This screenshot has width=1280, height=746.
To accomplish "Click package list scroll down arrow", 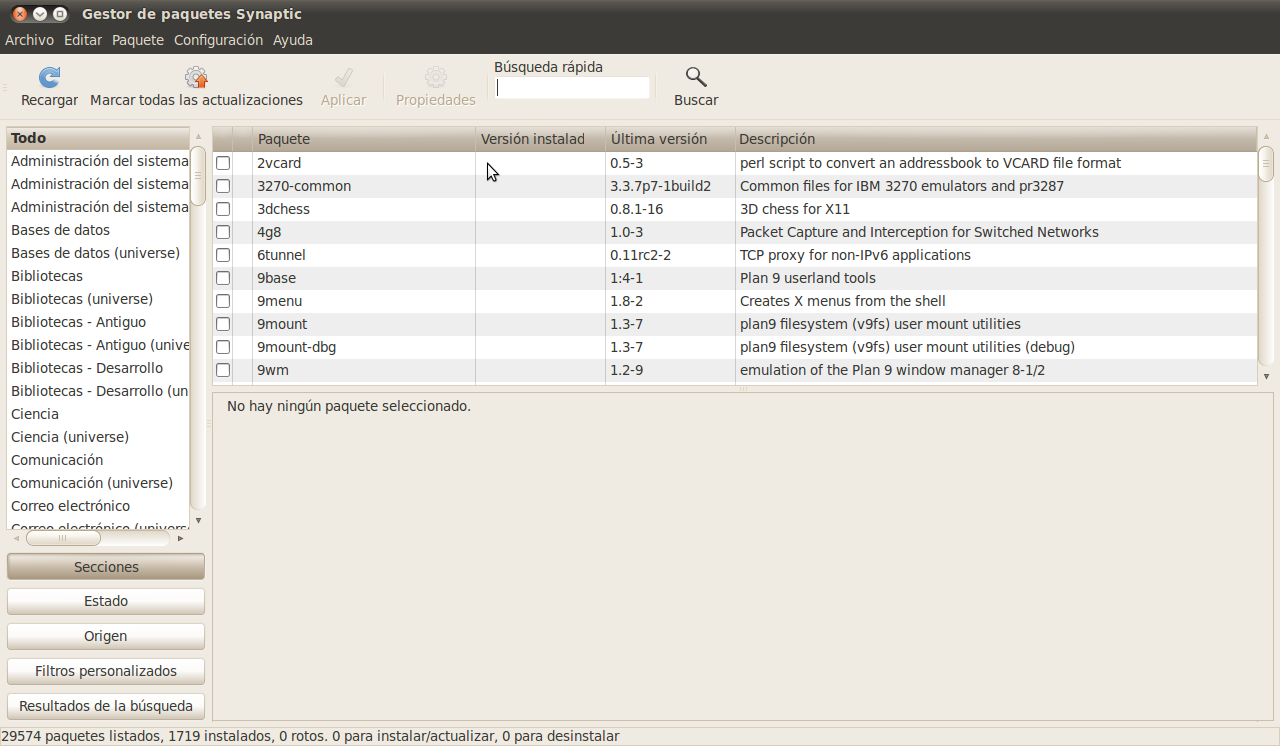I will [1266, 377].
